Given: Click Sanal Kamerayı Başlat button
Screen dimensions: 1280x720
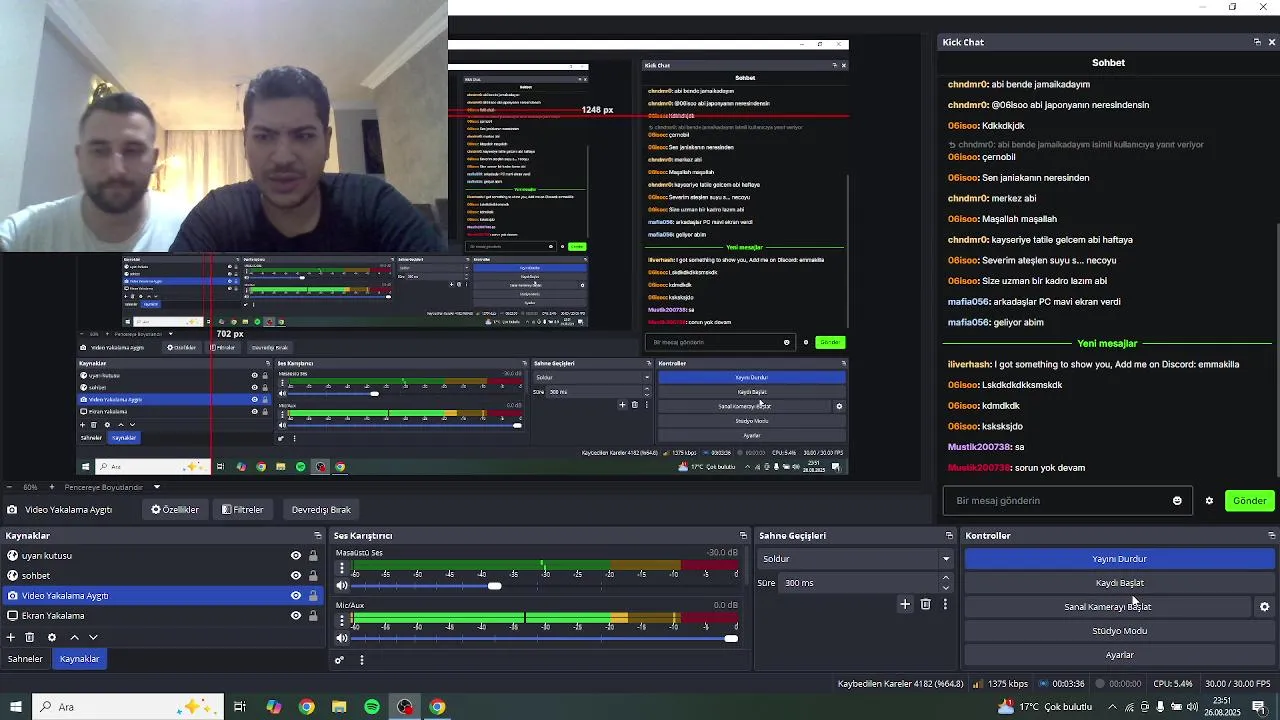Looking at the screenshot, I should 1108,607.
